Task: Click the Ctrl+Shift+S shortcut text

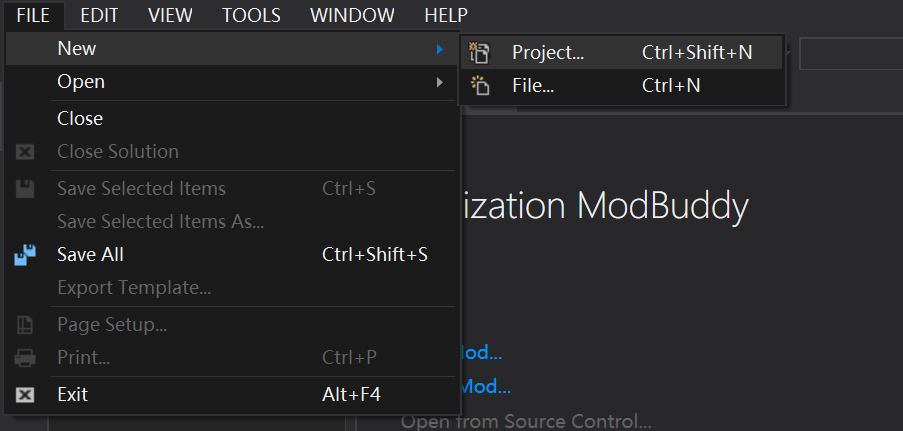Action: pyautogui.click(x=375, y=255)
